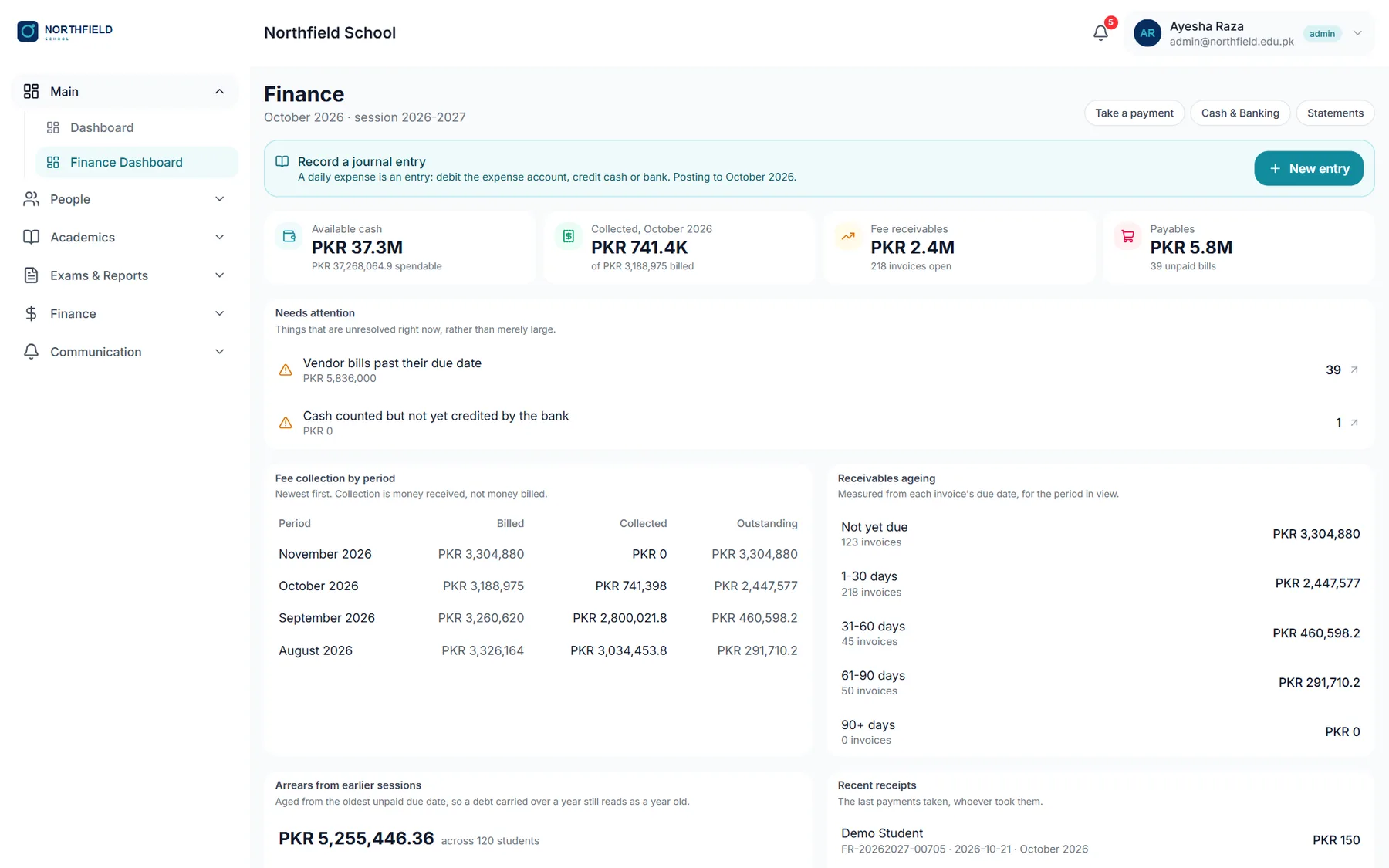
Task: Open the notifications bell
Action: coord(1100,32)
